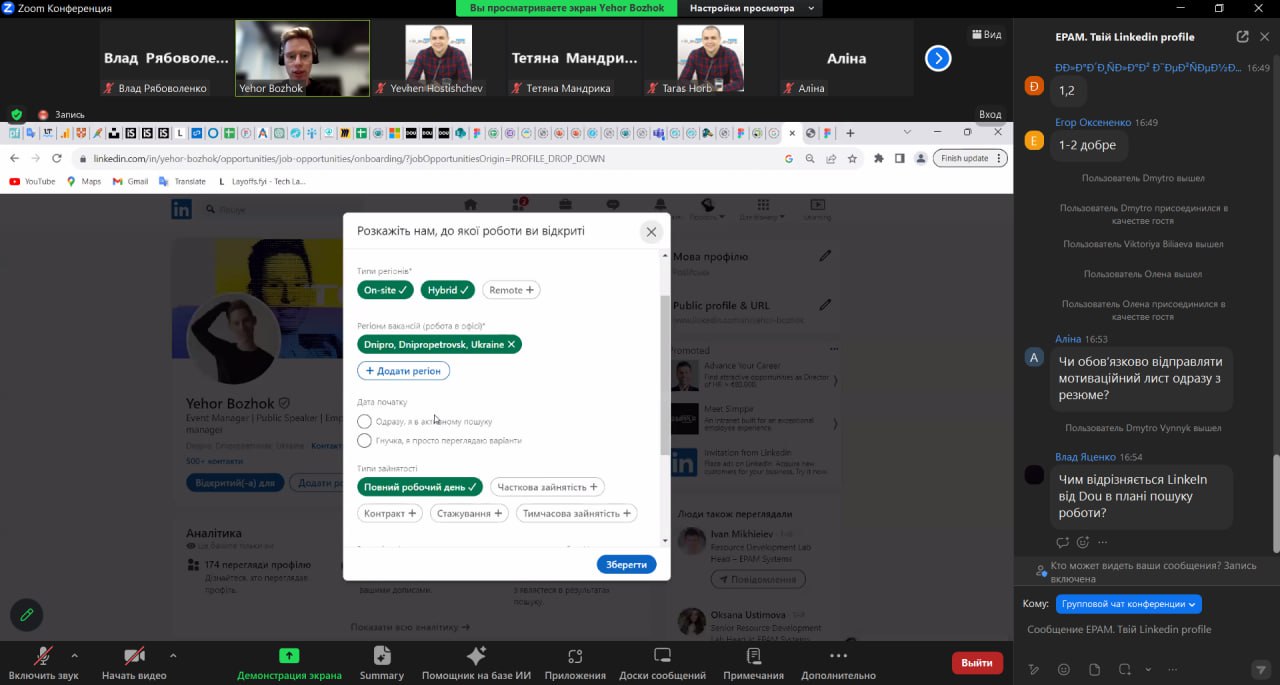The image size is (1280, 685).
Task: Click the Демонстрация экрана share screen icon
Action: click(289, 656)
